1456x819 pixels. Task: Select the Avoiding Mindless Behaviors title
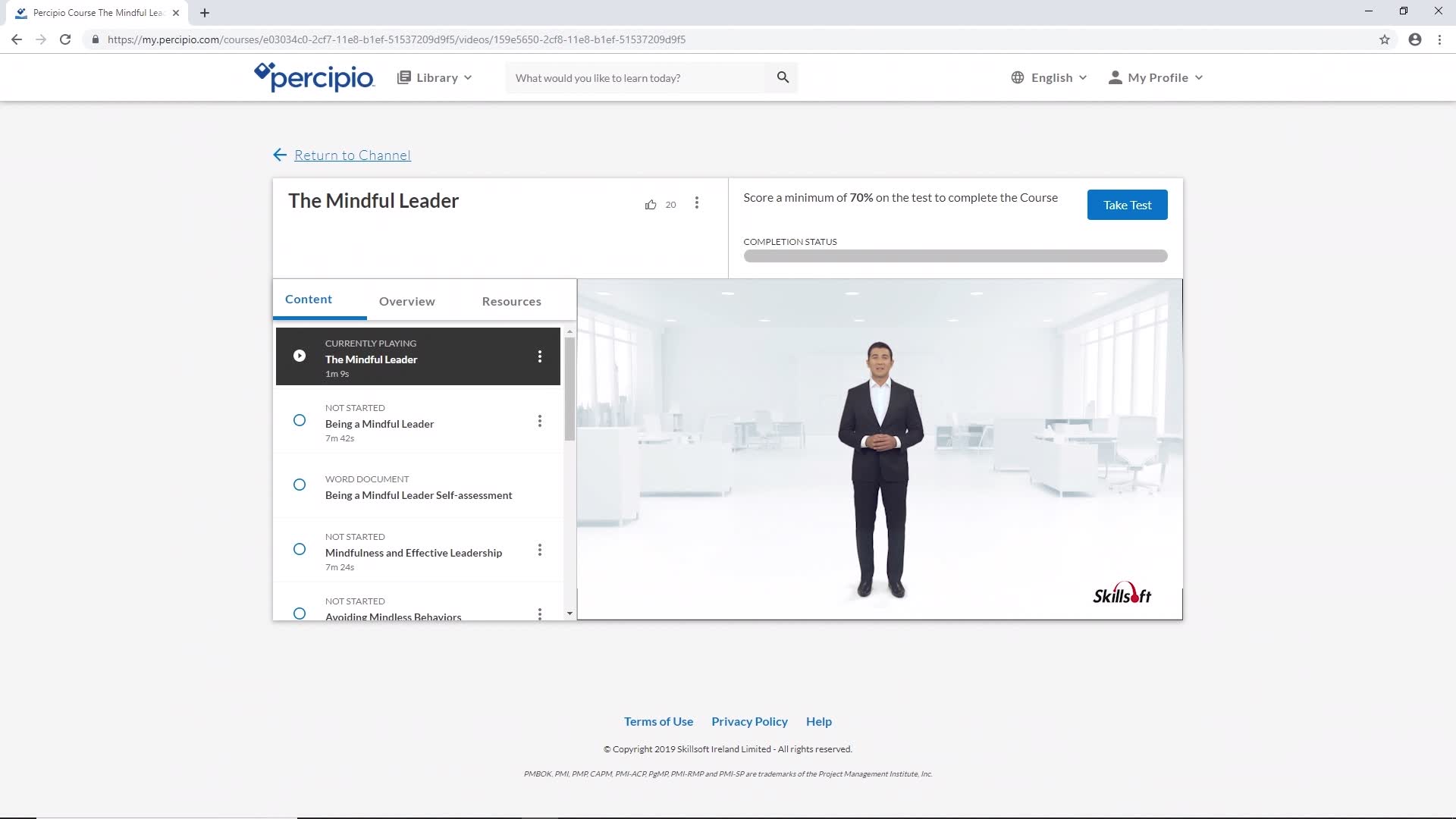point(393,617)
